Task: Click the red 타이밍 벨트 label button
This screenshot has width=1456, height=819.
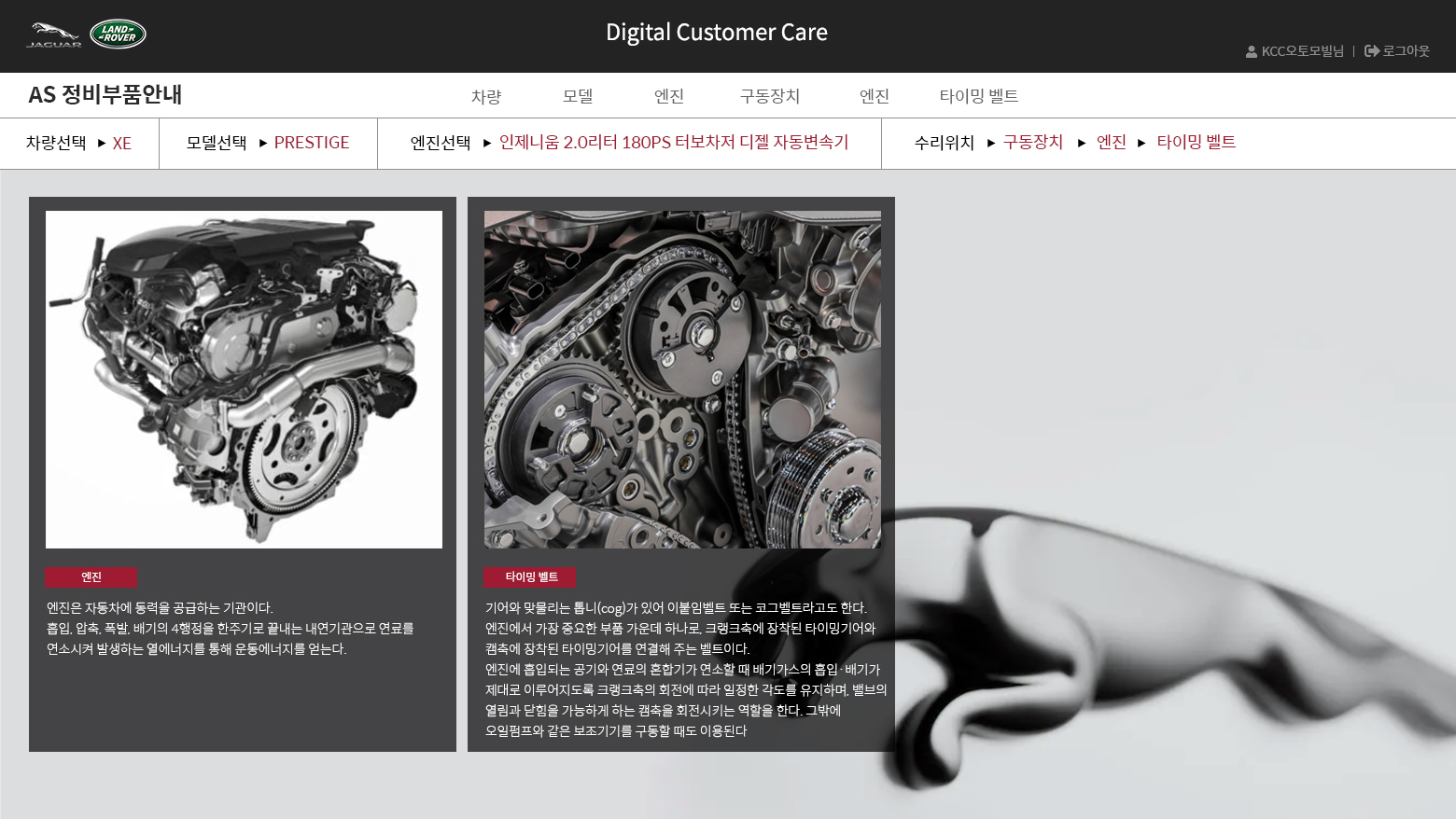Action: pyautogui.click(x=530, y=577)
